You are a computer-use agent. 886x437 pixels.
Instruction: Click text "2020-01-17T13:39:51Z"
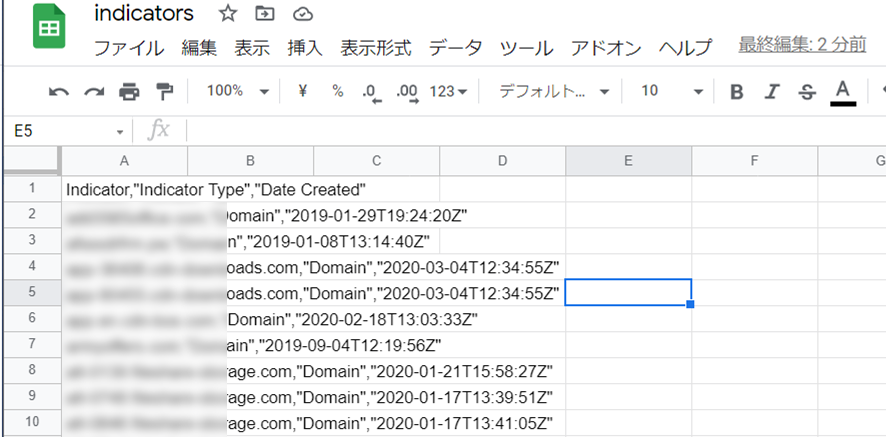464,397
